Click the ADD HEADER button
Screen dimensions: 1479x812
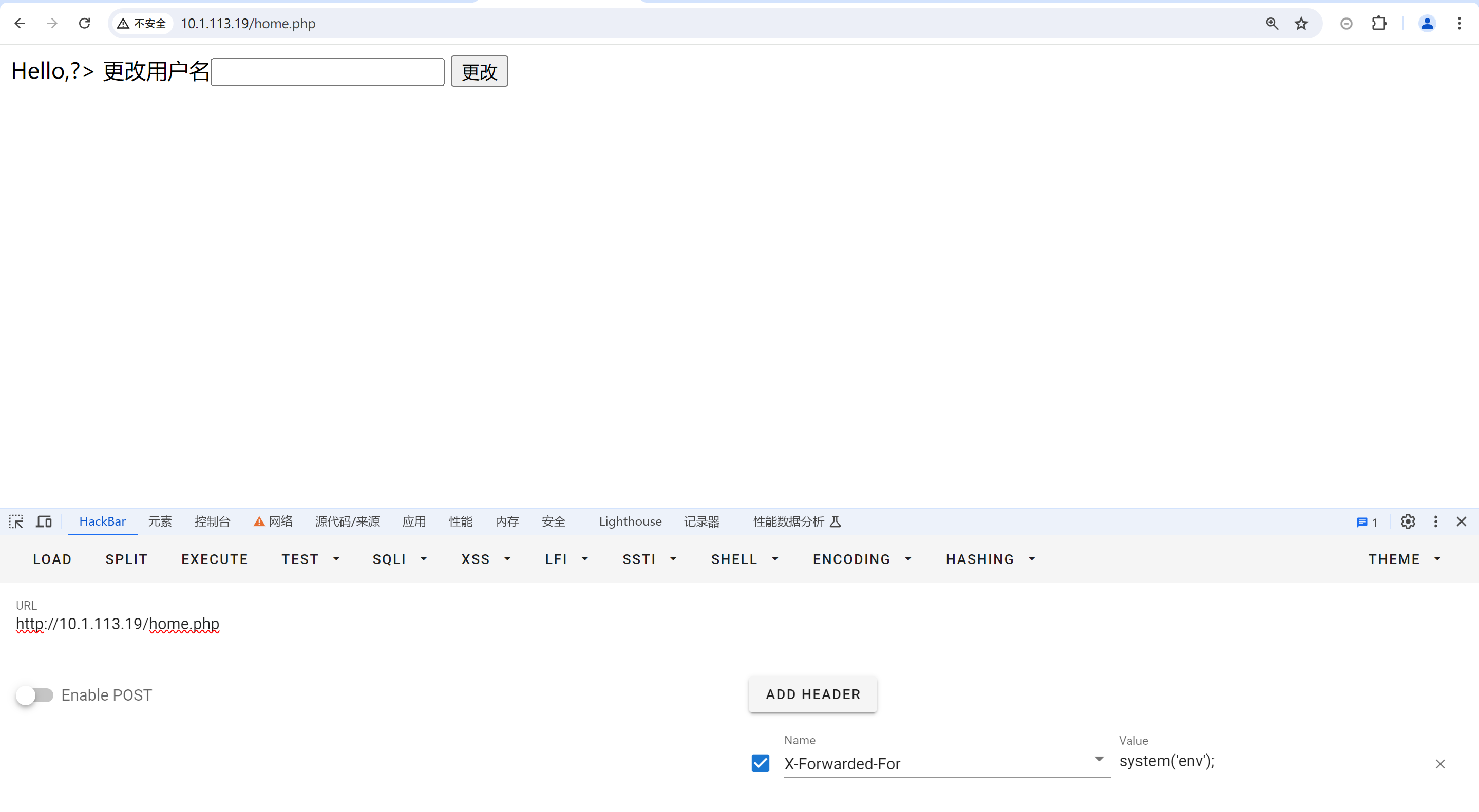[x=813, y=694]
